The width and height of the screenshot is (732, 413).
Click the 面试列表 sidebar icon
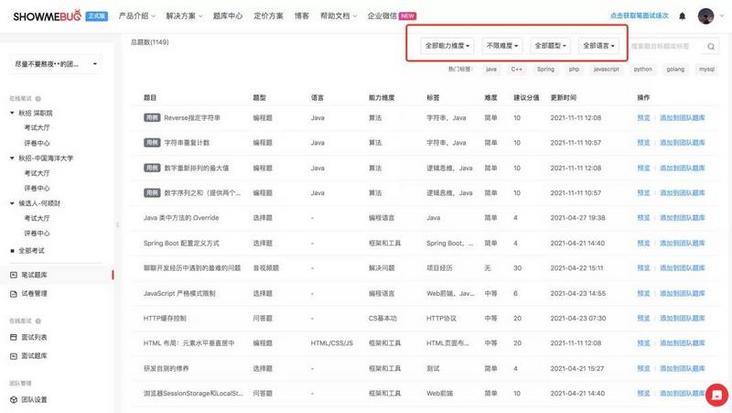pyautogui.click(x=14, y=337)
